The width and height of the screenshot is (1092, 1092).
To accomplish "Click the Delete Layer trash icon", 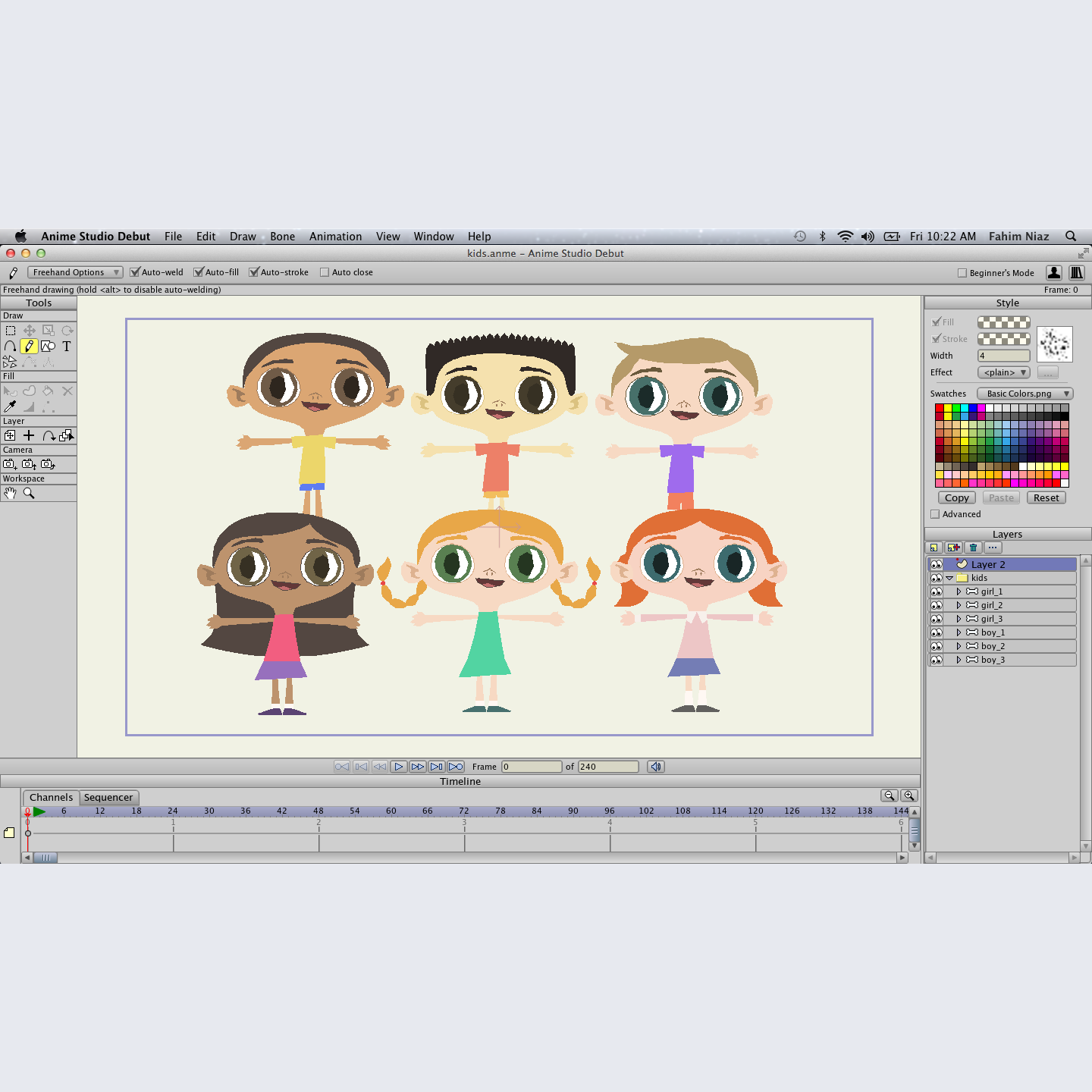I will click(x=974, y=548).
